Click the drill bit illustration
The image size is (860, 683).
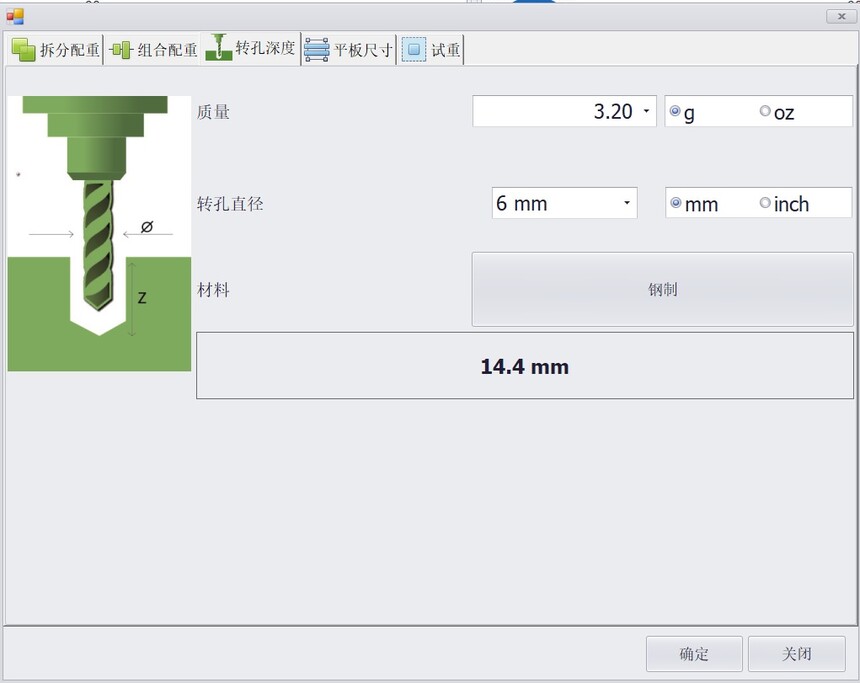tap(99, 233)
